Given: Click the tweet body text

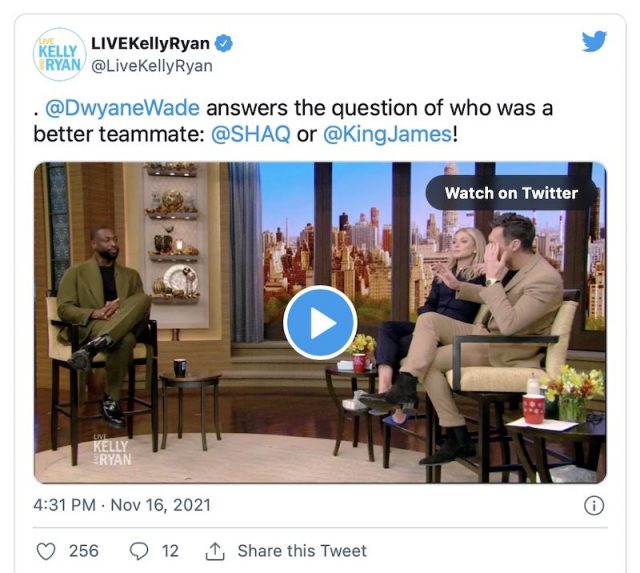Looking at the screenshot, I should coord(293,121).
